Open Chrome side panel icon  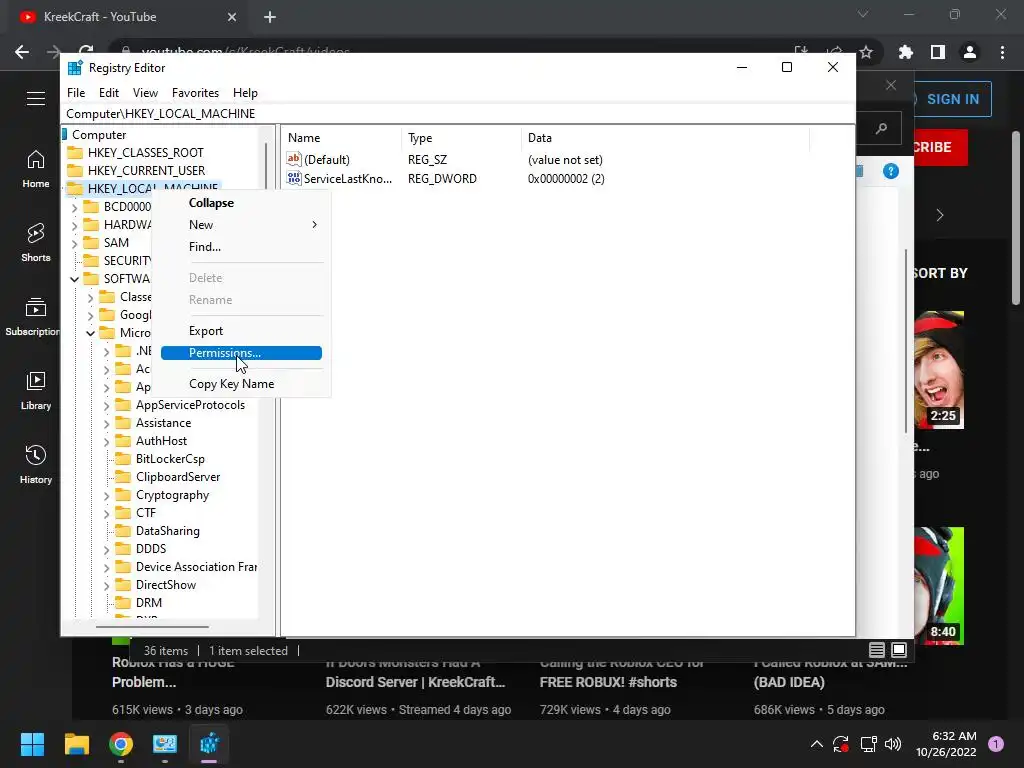pos(938,52)
